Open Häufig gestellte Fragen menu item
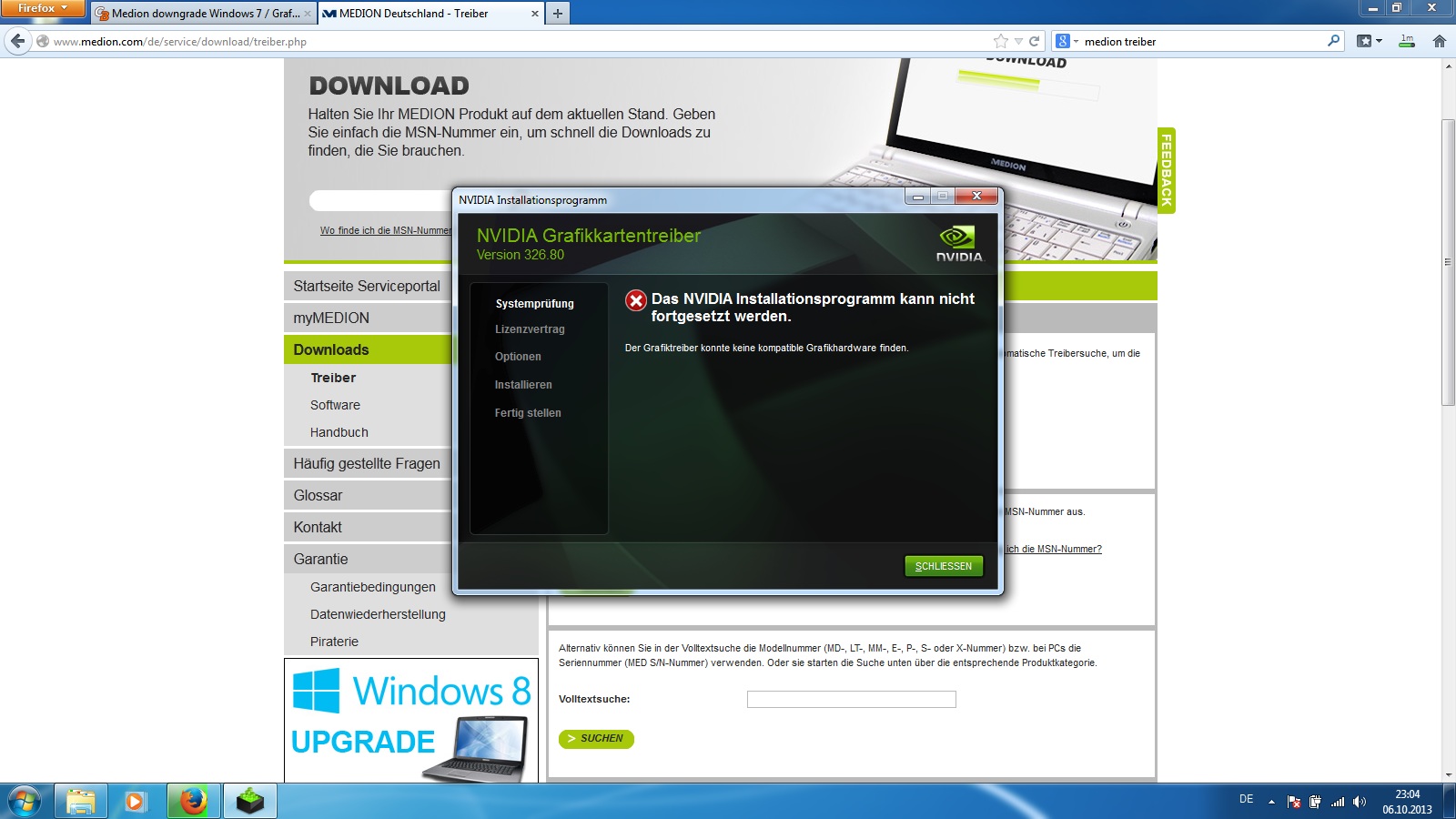Viewport: 1456px width, 819px height. (x=368, y=463)
